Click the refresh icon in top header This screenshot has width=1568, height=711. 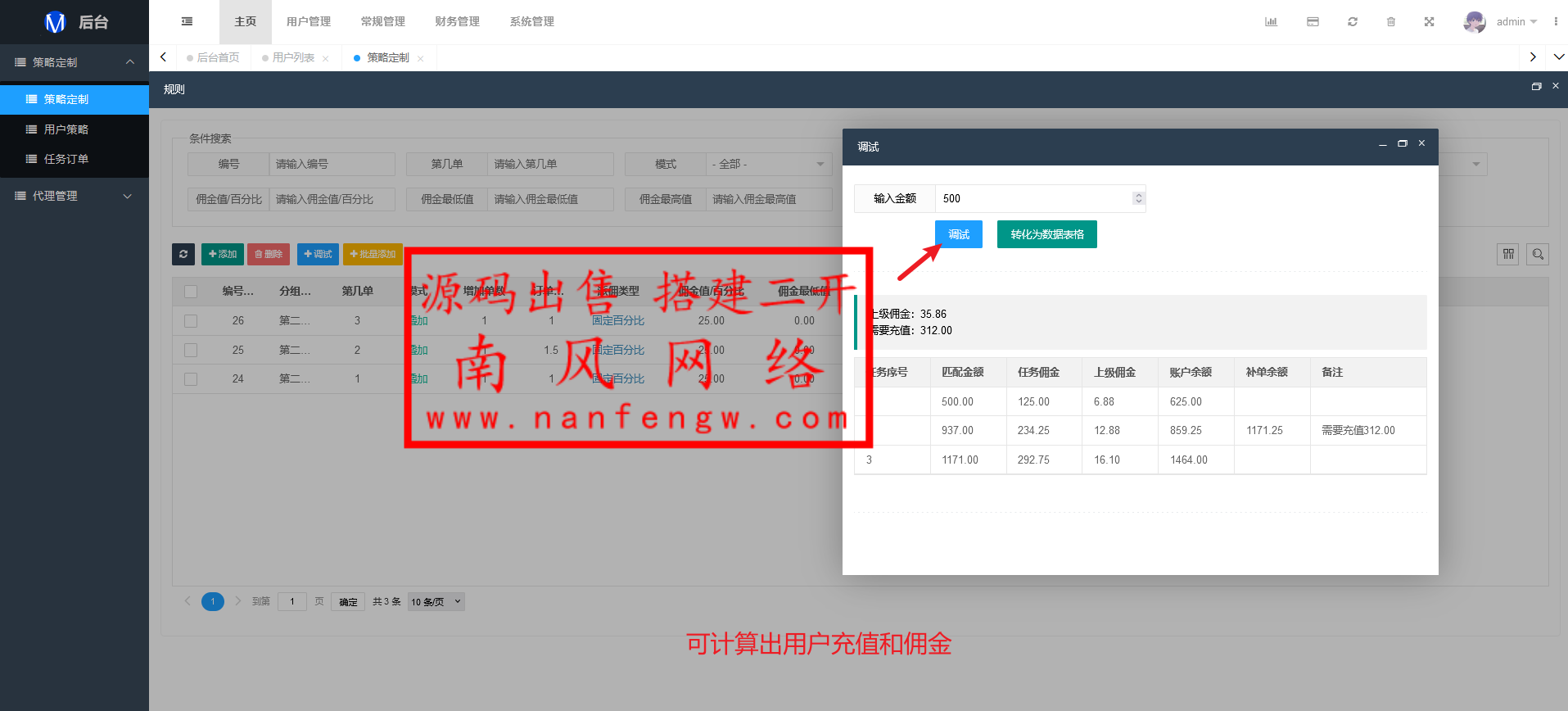click(x=1353, y=21)
